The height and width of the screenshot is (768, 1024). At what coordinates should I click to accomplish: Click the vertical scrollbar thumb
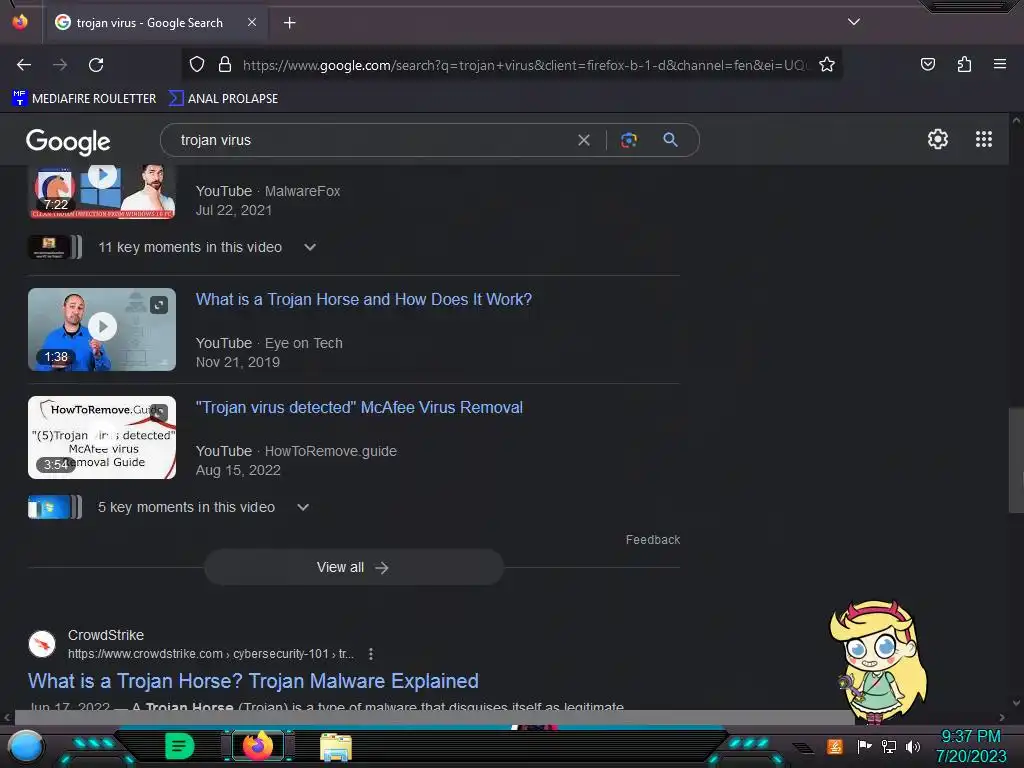[1016, 460]
